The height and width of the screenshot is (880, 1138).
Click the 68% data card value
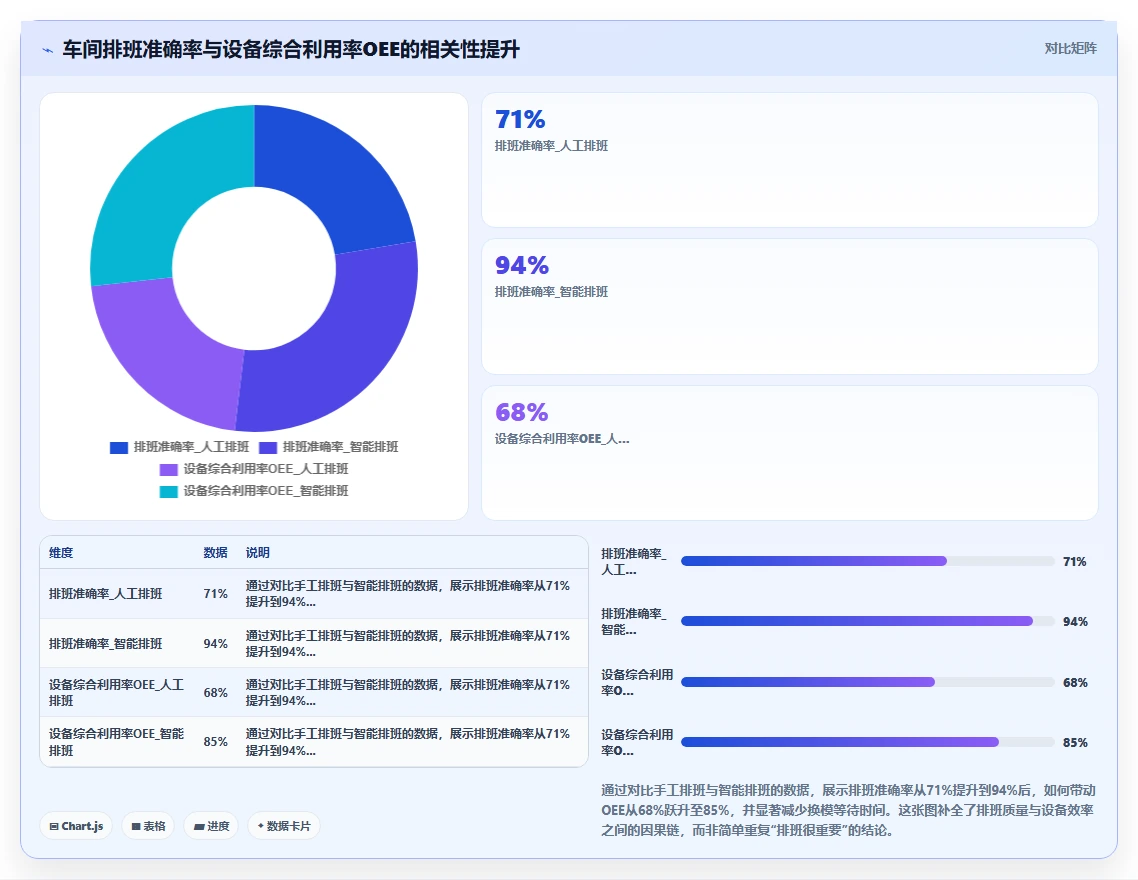(521, 412)
